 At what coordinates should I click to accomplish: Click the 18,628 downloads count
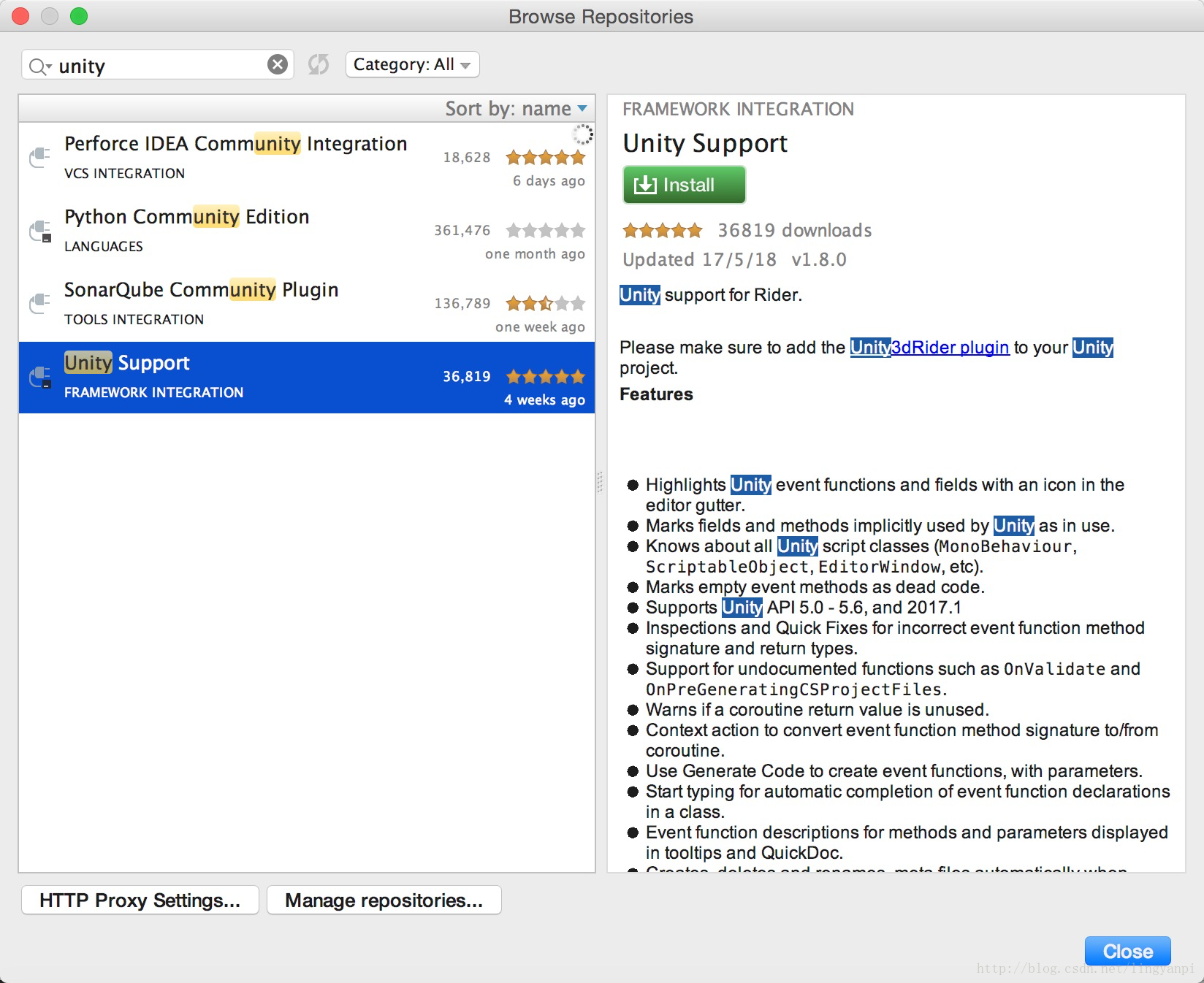point(467,157)
